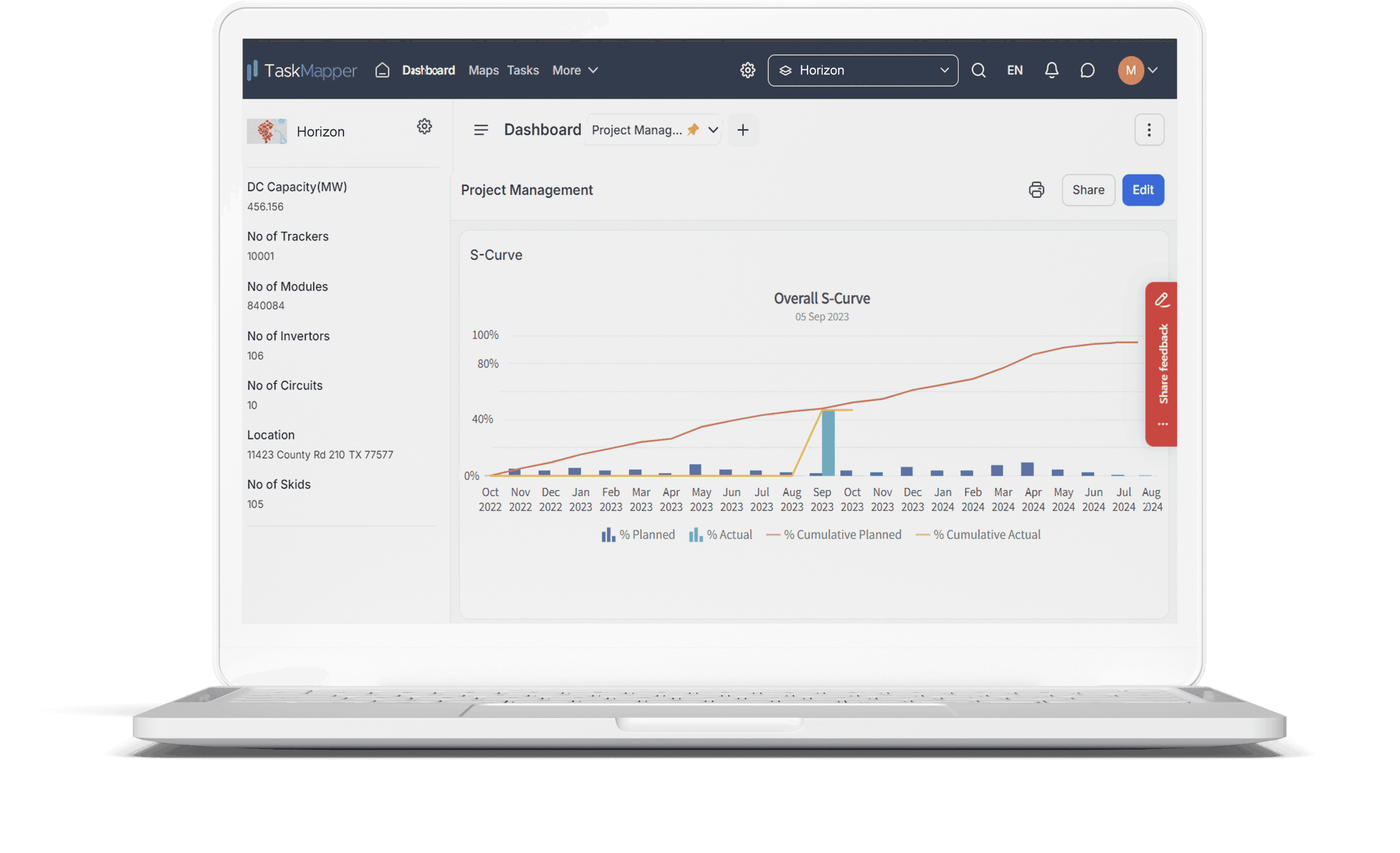
Task: Click the search magnifier icon
Action: pos(979,70)
